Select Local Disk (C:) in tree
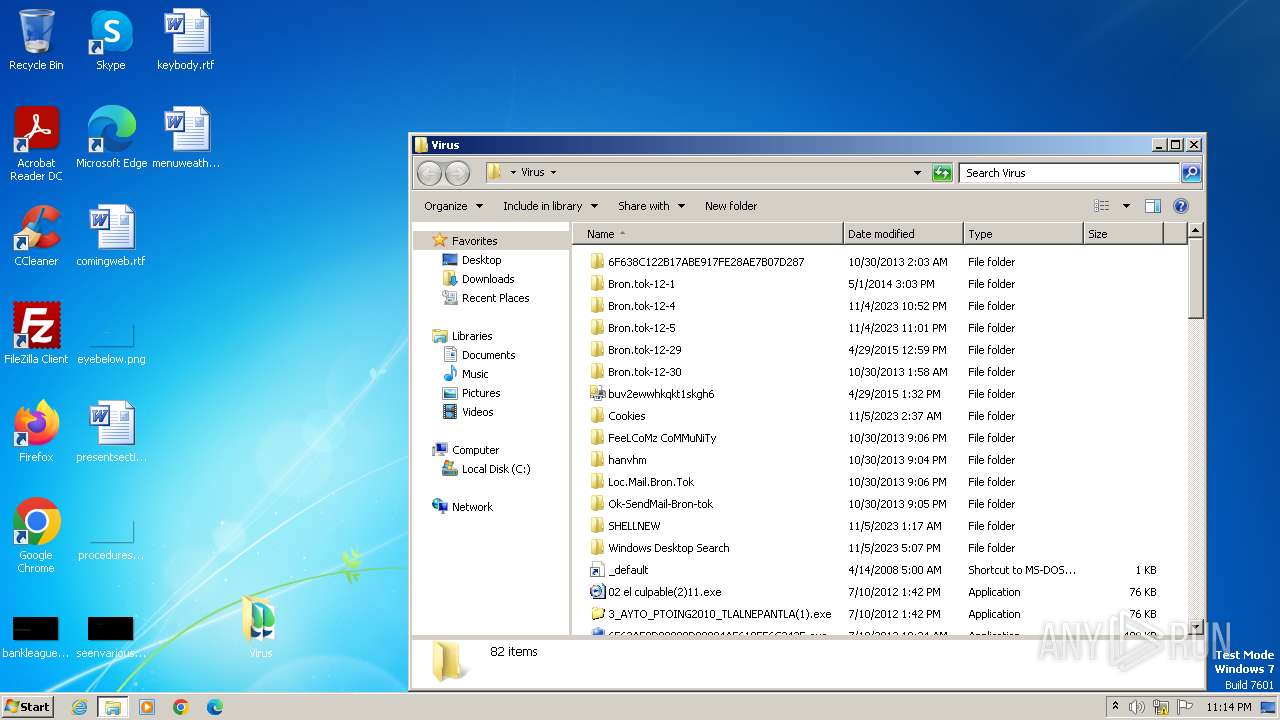 coord(496,469)
